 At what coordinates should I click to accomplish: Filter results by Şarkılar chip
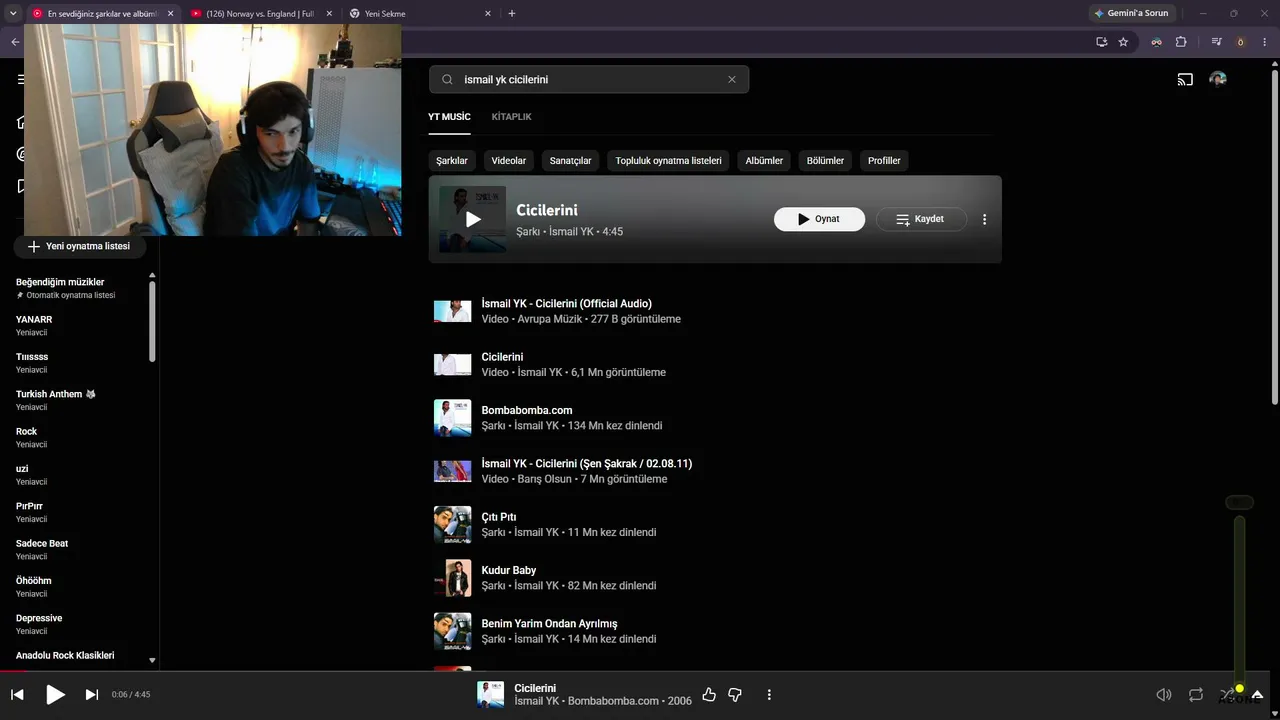point(452,160)
